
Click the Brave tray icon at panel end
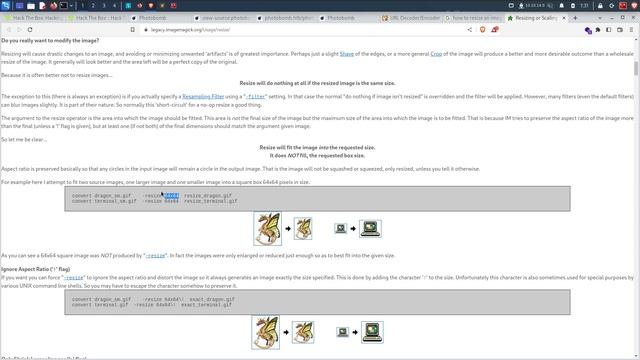point(634,6)
